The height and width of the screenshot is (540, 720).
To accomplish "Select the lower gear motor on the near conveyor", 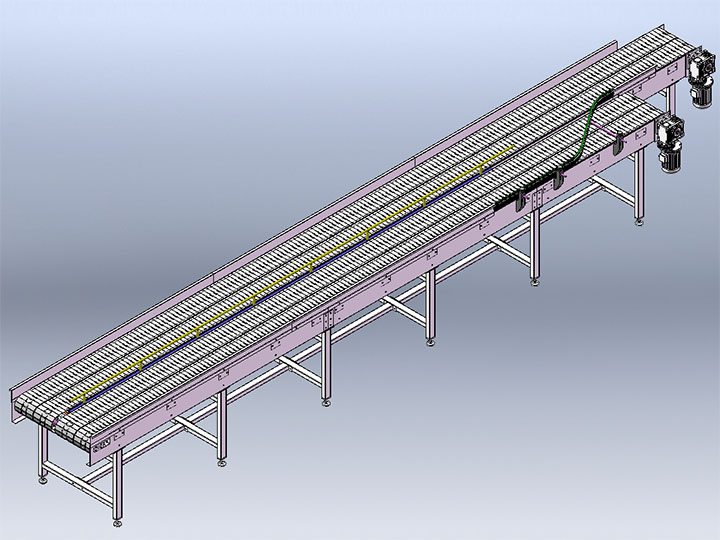I will click(670, 140).
